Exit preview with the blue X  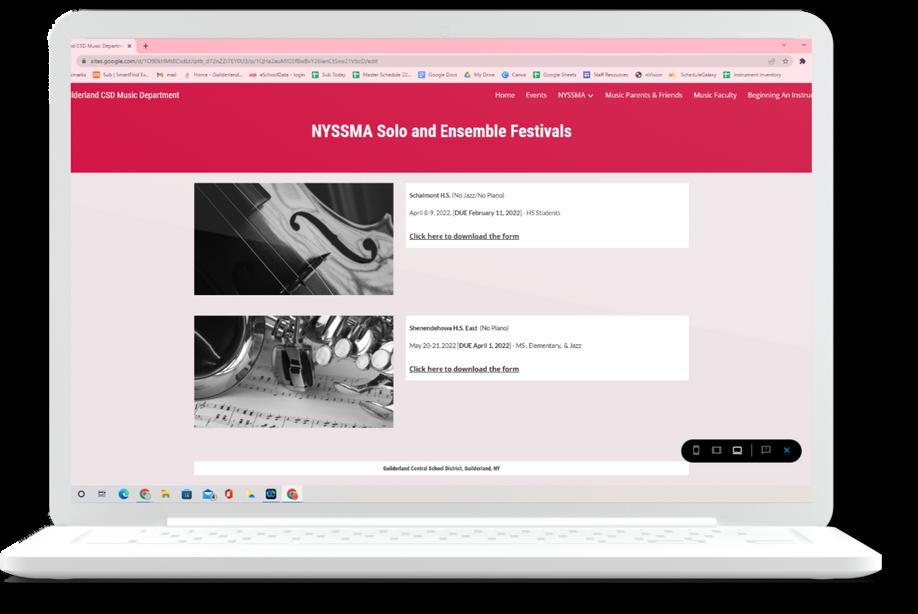tap(787, 450)
